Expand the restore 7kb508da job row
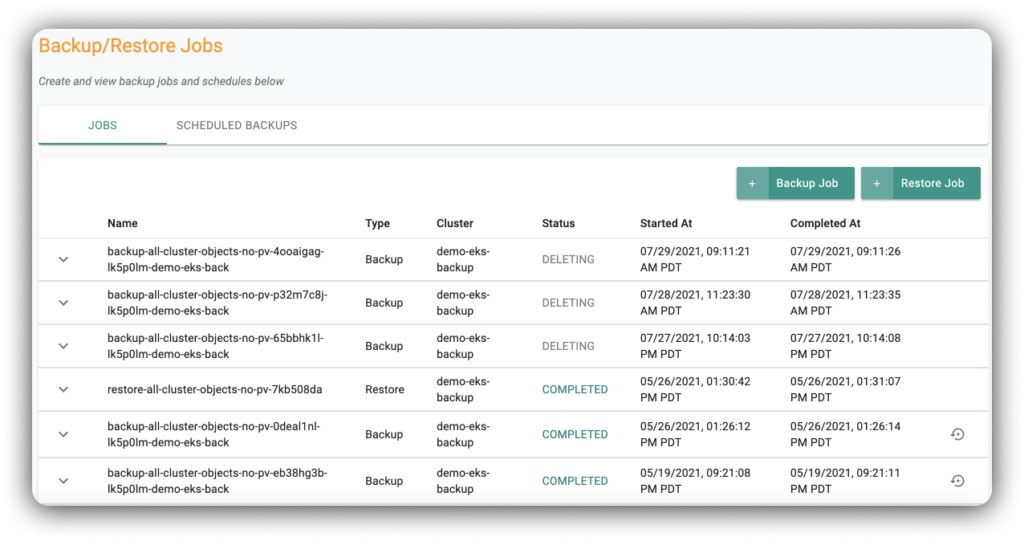1024x541 pixels. (x=63, y=390)
